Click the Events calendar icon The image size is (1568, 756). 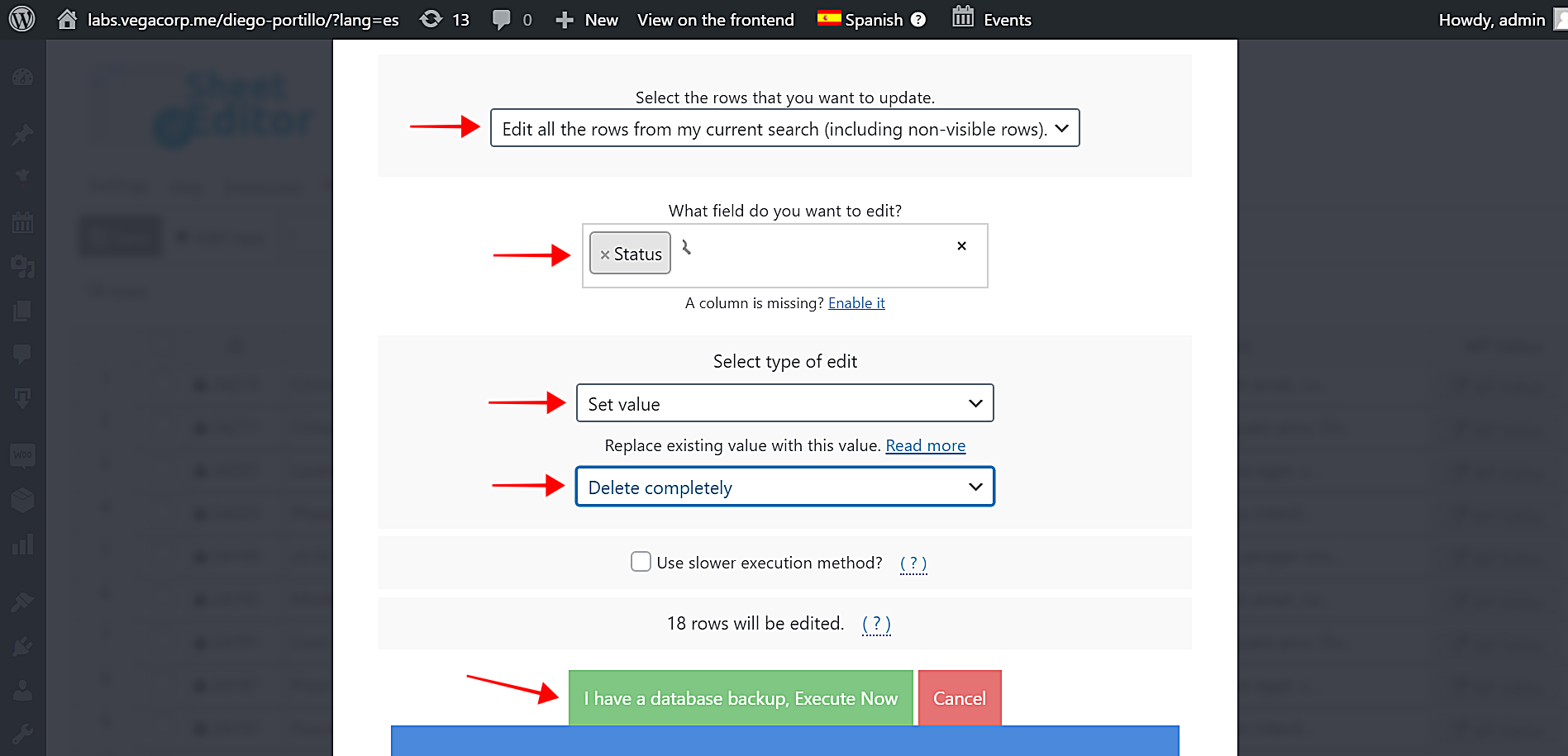[x=963, y=17]
